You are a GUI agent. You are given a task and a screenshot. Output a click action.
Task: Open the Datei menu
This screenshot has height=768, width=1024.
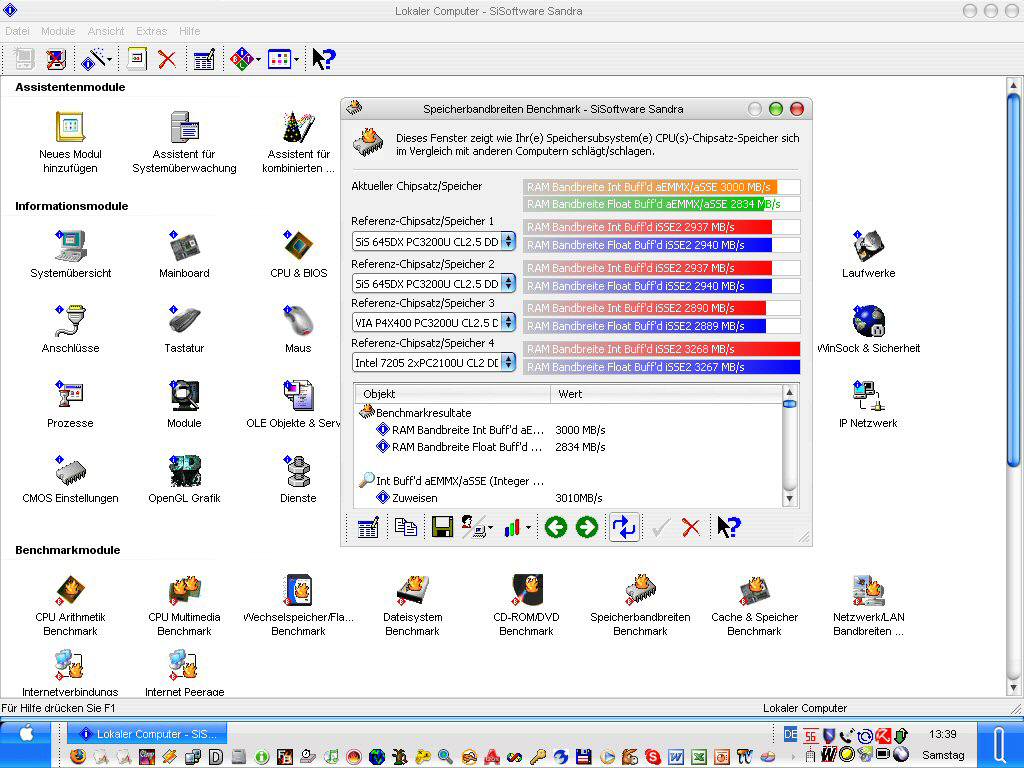(x=17, y=31)
